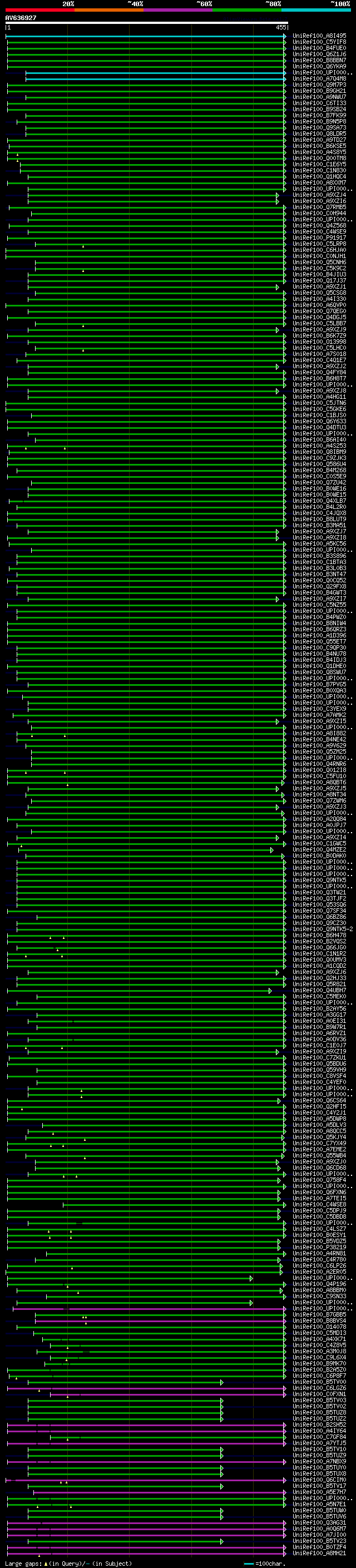Click the cyan alignment bar for UniRef100_A8I495
This screenshot has height=1568, width=356.
point(146,37)
